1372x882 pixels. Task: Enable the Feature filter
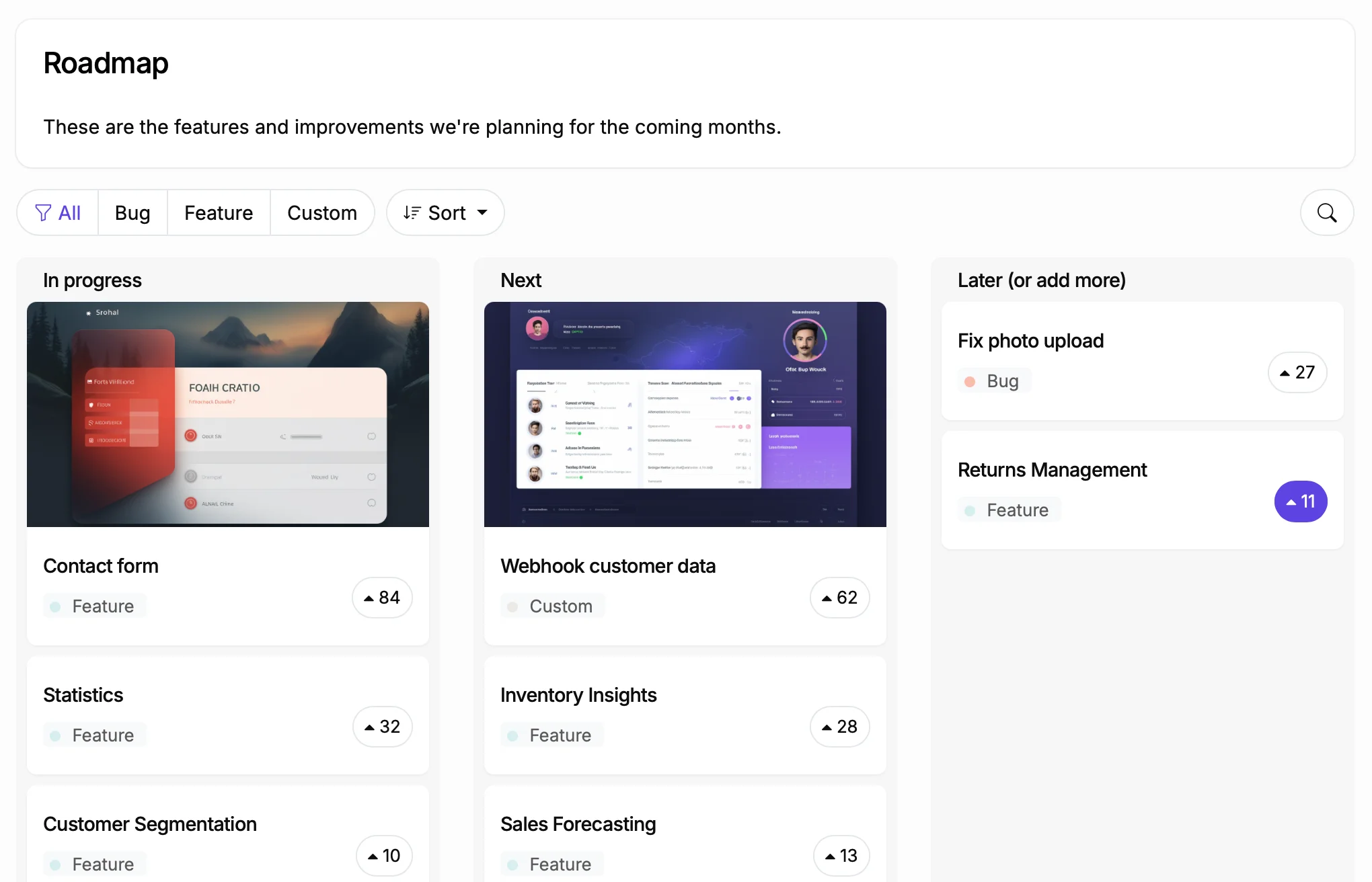coord(218,212)
